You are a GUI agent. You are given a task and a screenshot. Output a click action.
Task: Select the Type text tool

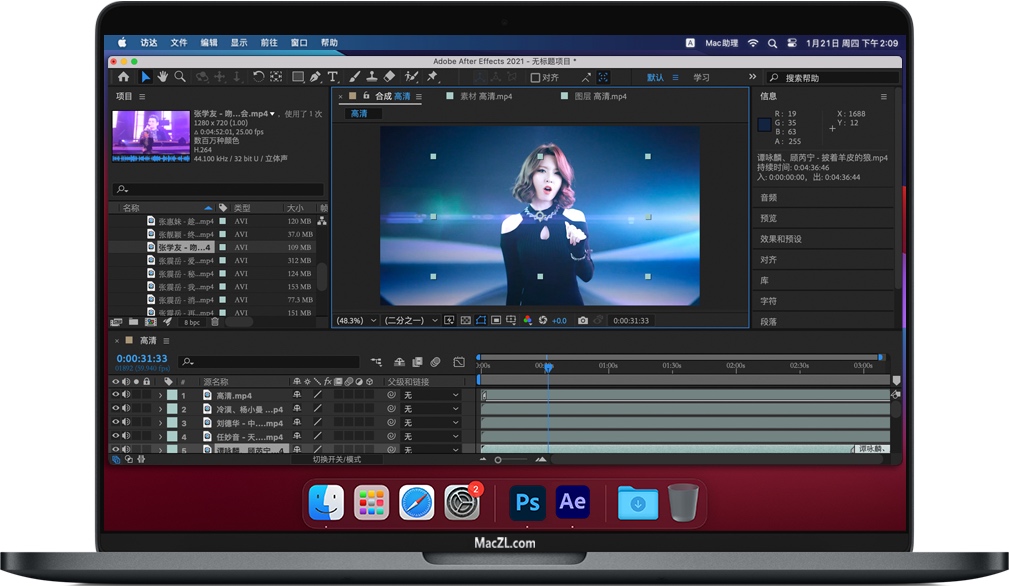333,77
